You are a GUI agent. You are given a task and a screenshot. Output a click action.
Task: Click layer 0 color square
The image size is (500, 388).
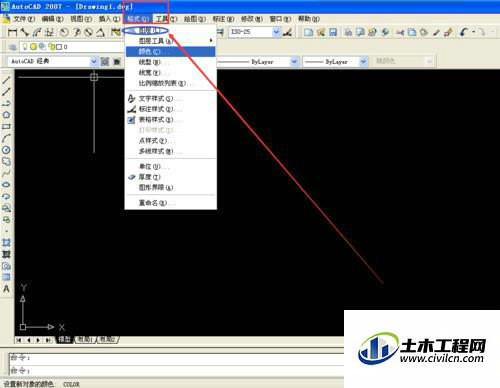click(59, 47)
